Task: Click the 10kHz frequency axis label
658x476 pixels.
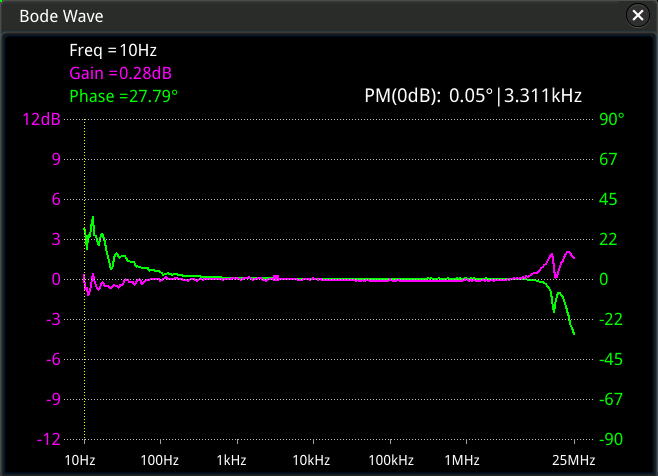Action: coord(311,460)
